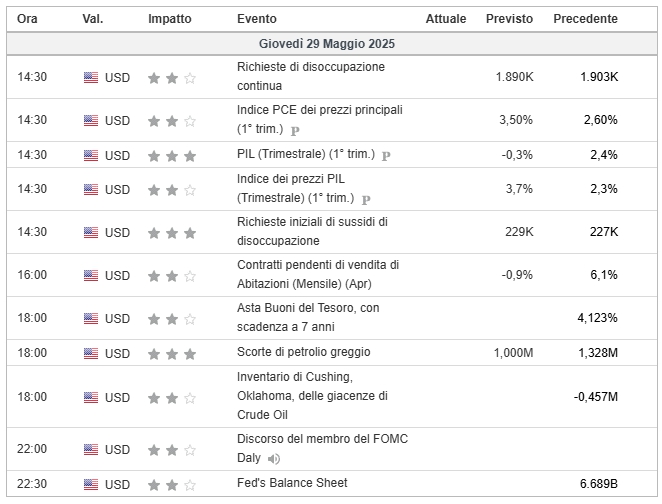Click the US flag on the Scorte di petrolio row
Image resolution: width=662 pixels, height=504 pixels.
(x=91, y=353)
